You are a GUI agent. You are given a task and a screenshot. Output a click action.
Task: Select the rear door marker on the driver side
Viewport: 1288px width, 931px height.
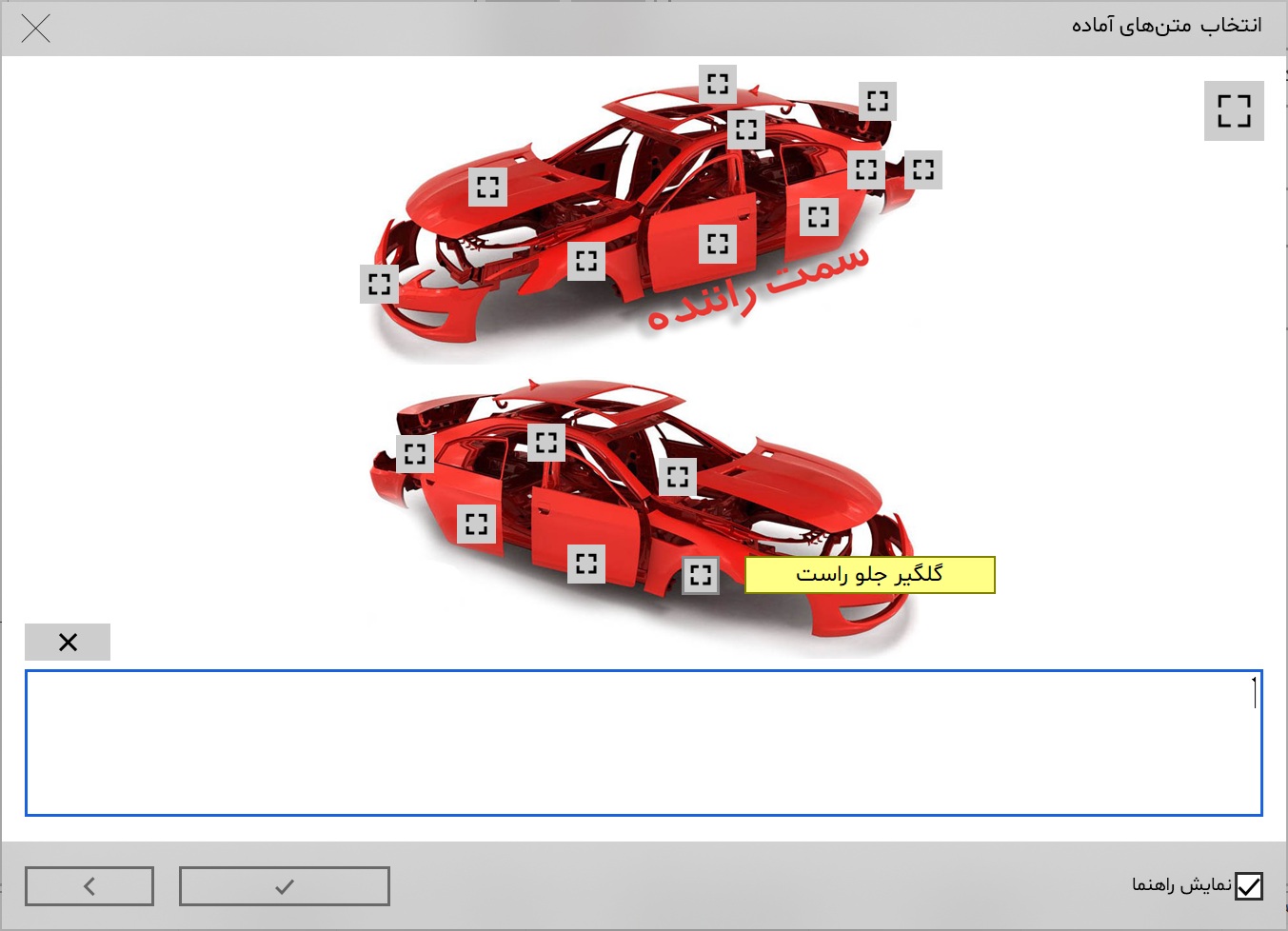coord(819,217)
